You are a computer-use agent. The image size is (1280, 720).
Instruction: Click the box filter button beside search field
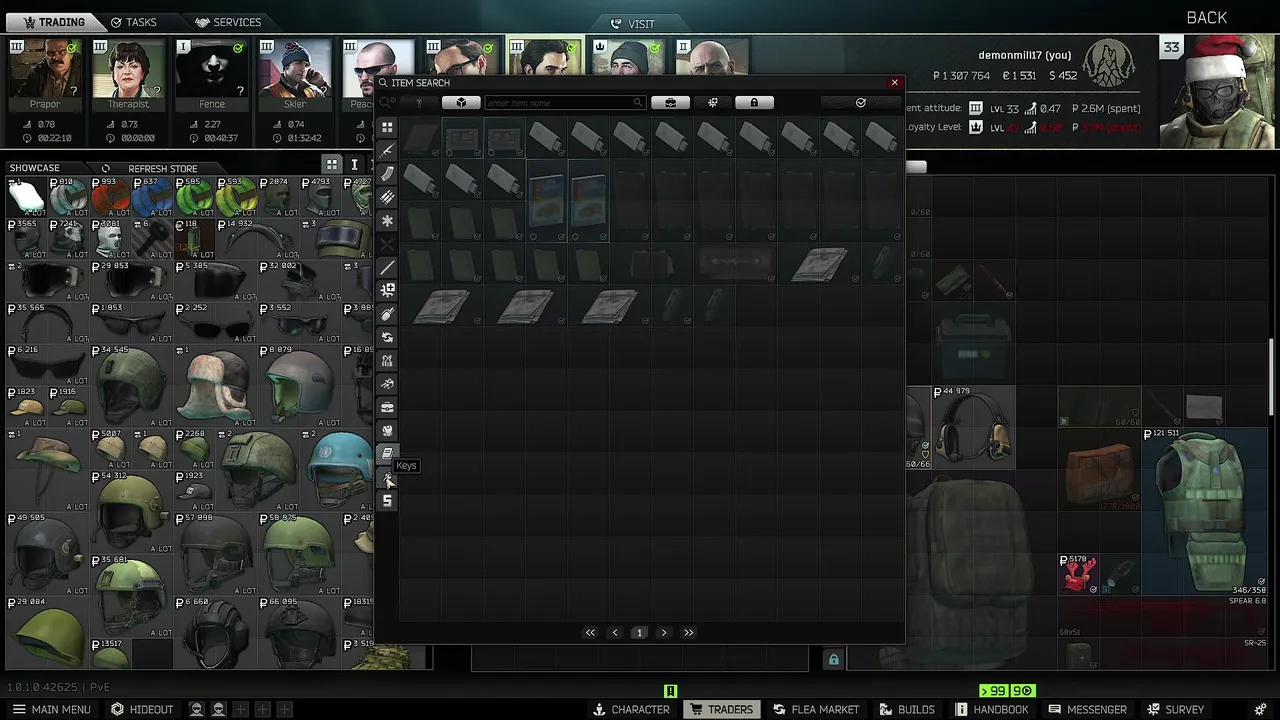tap(461, 102)
